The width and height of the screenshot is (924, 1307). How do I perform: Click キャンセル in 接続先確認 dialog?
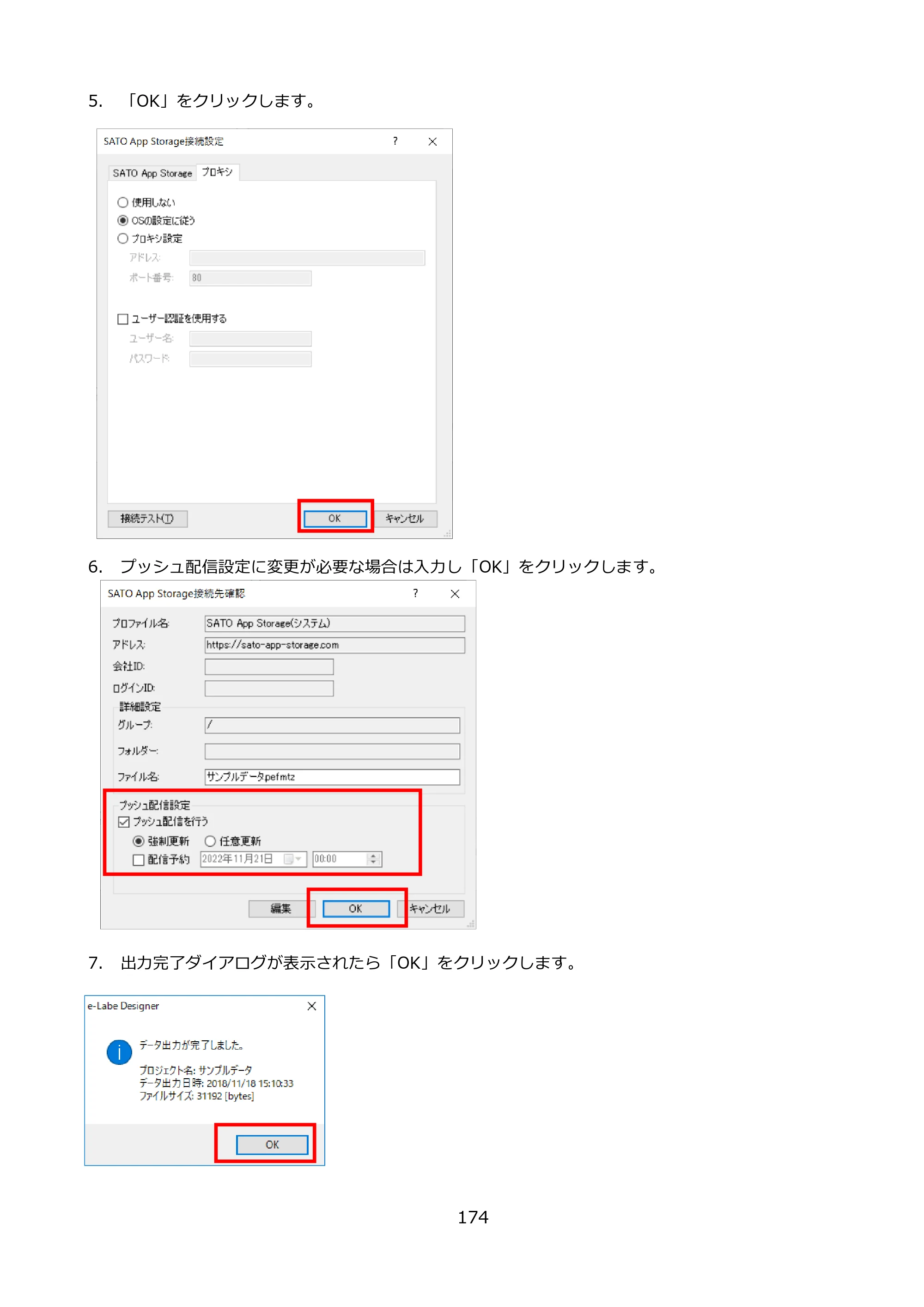[x=431, y=909]
